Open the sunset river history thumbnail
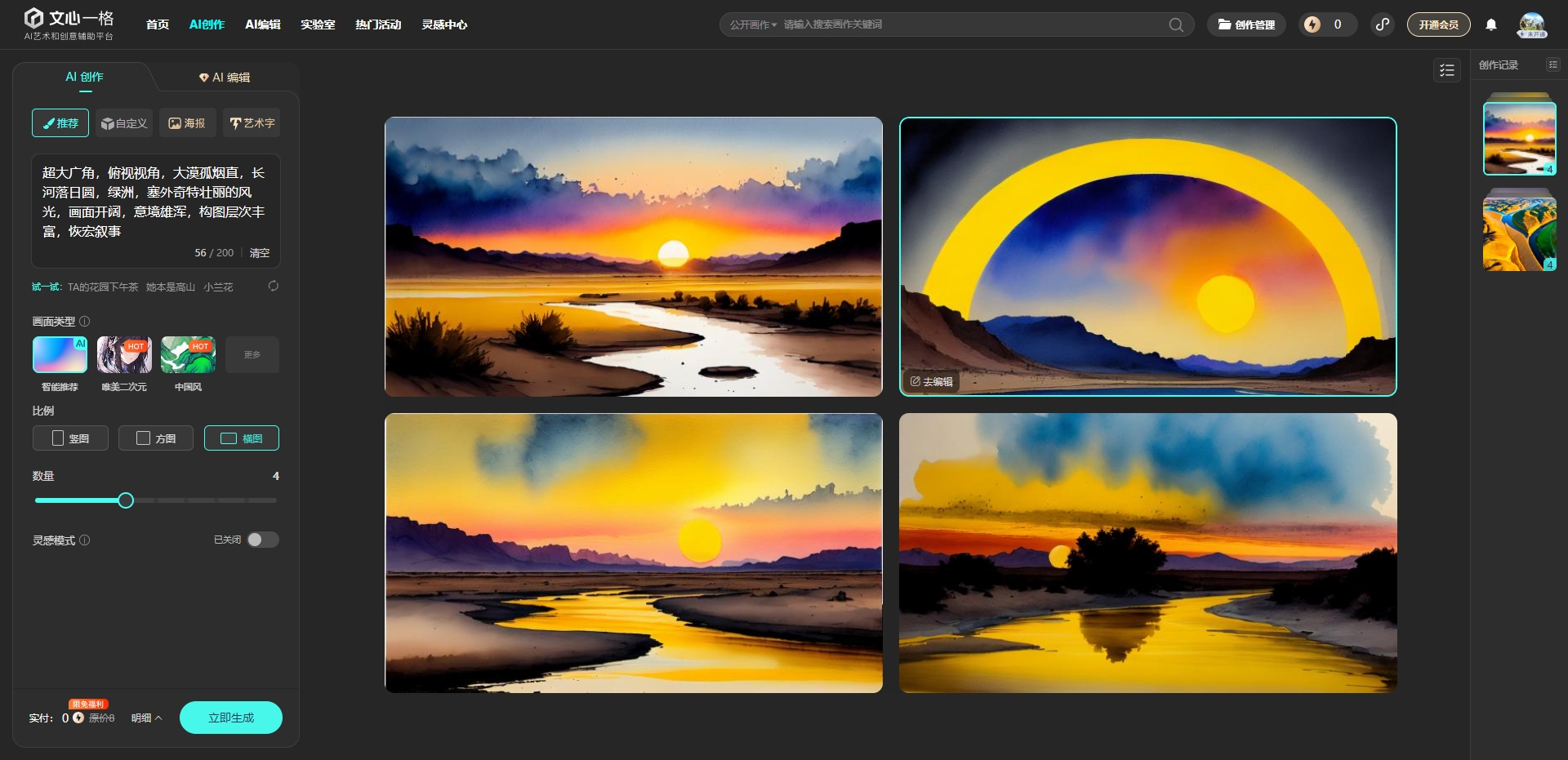The image size is (1568, 760). [1520, 138]
